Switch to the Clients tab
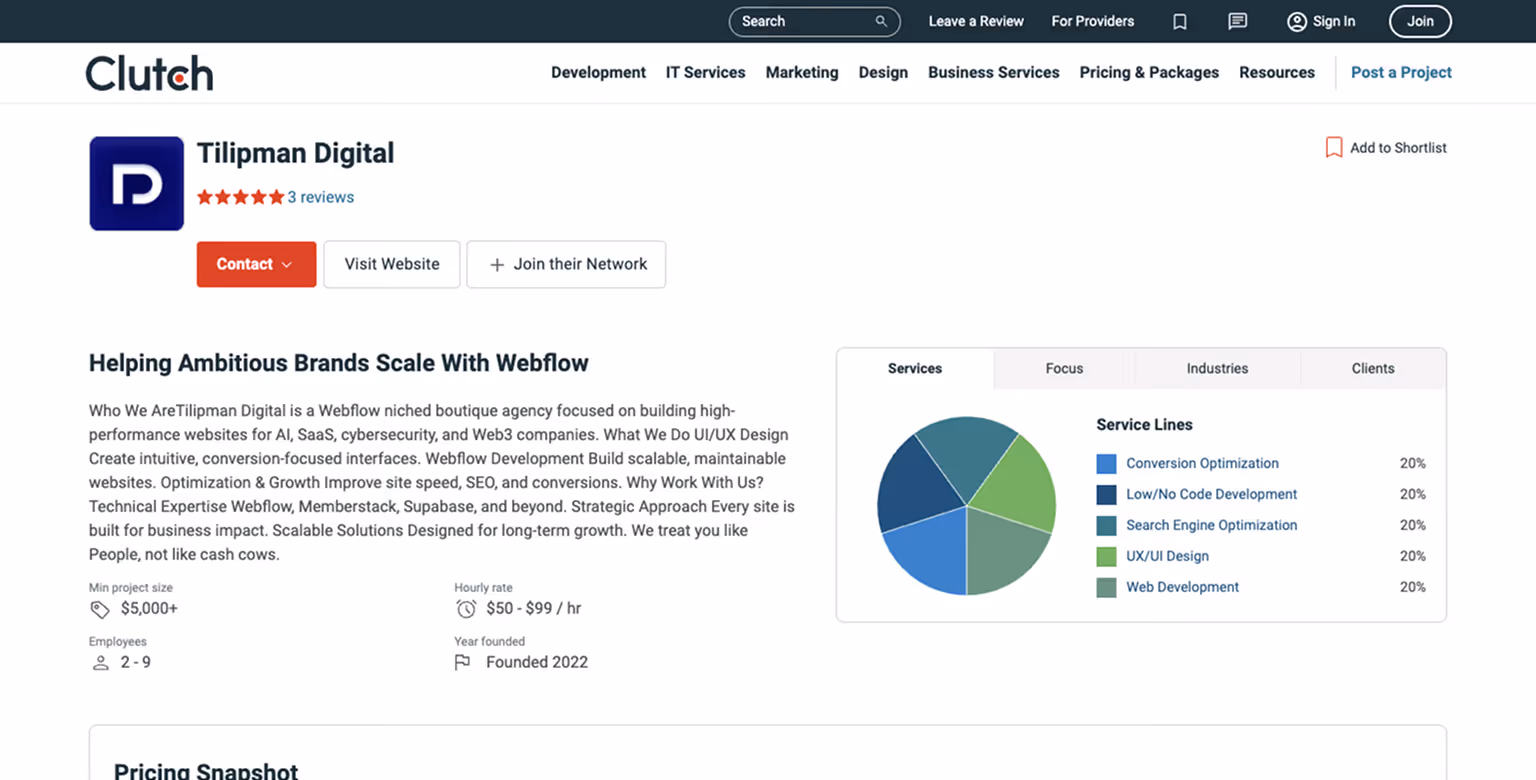 (x=1373, y=368)
